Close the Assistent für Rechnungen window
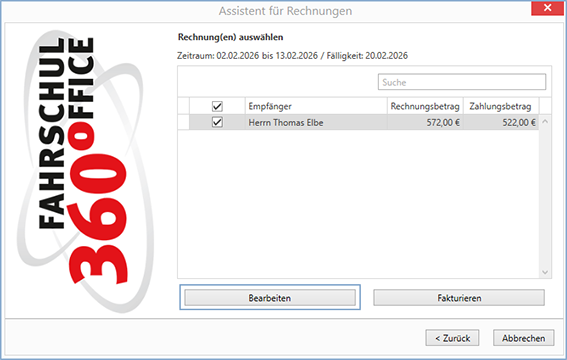 [547, 8]
